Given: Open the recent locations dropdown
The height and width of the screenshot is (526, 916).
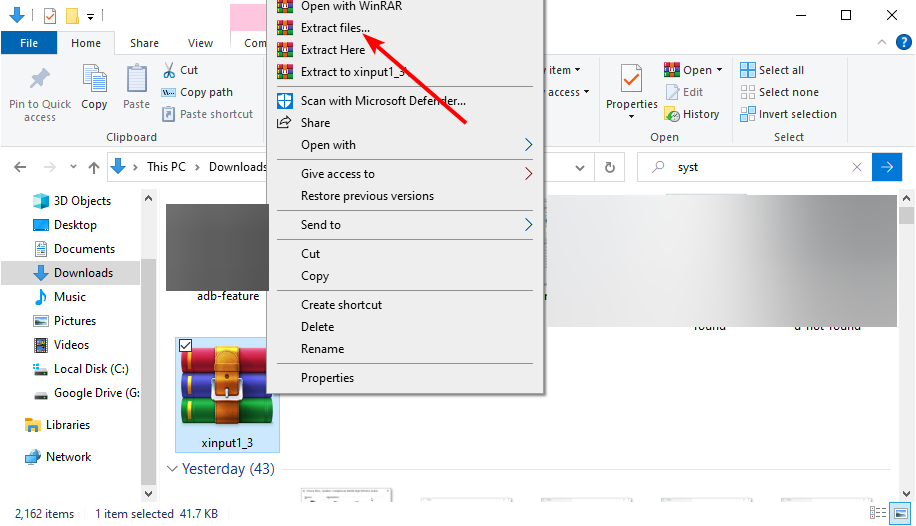Looking at the screenshot, I should 73,167.
